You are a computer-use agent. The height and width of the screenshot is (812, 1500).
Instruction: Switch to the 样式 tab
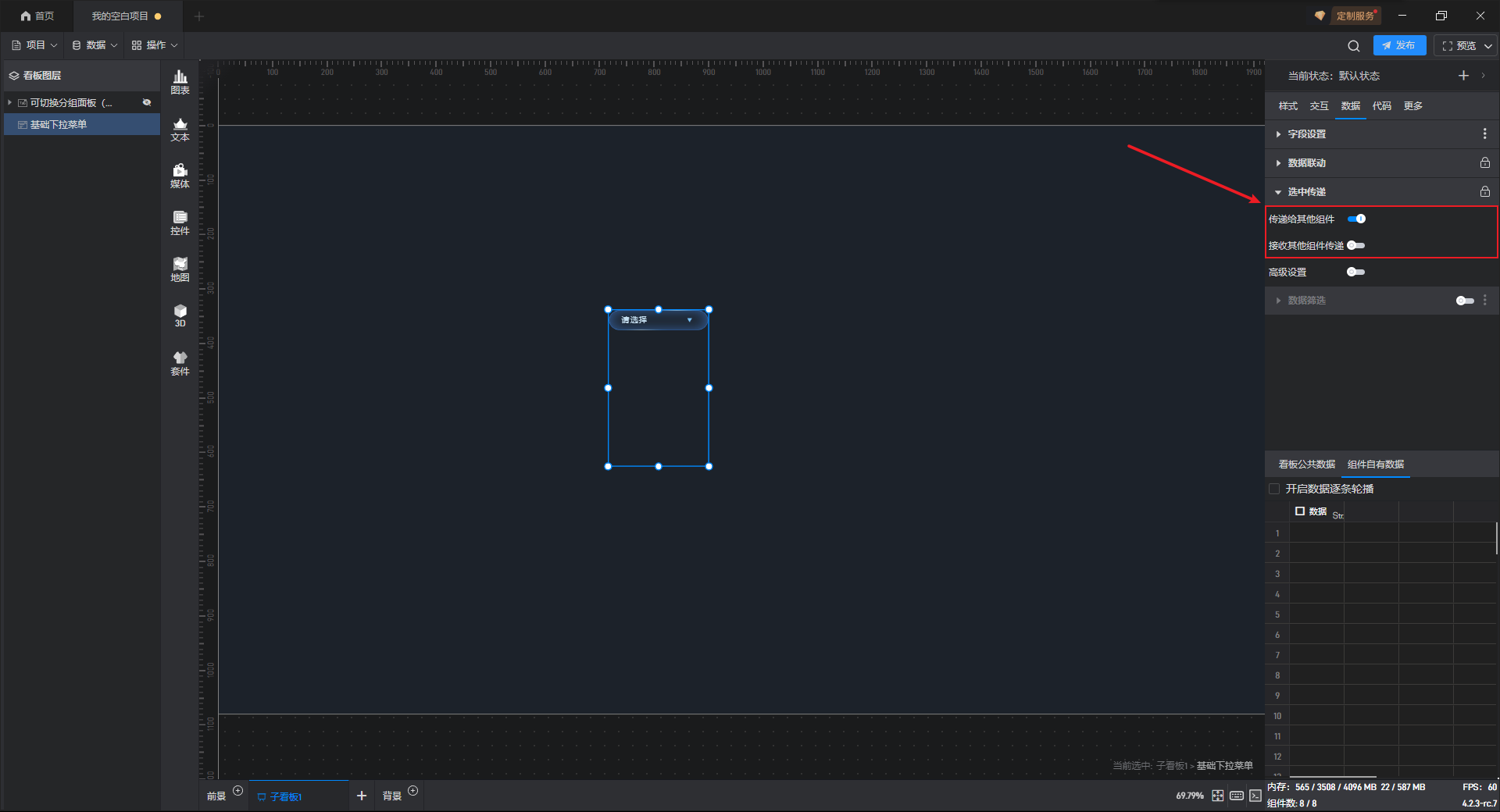click(1288, 106)
